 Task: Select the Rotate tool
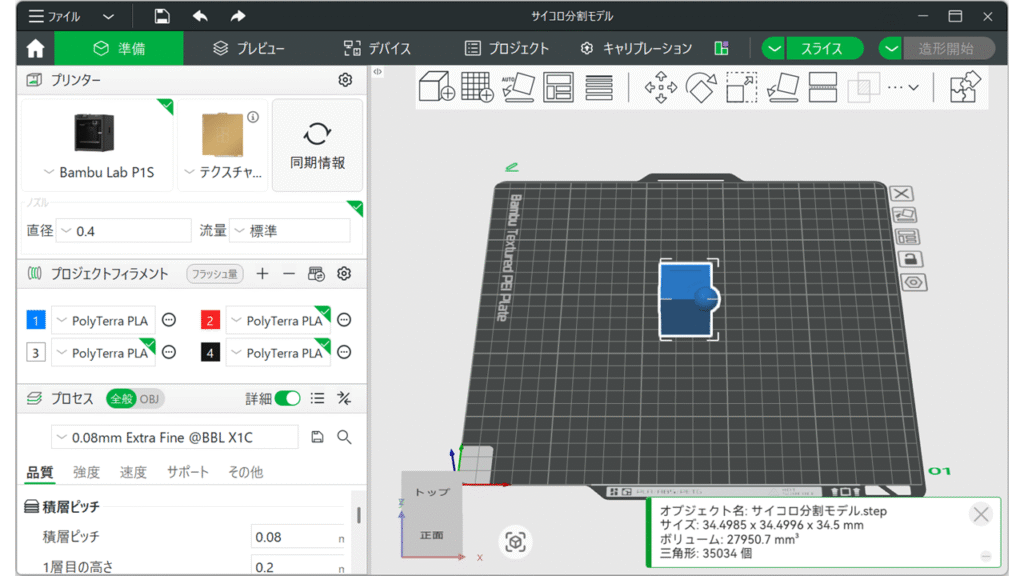[701, 87]
